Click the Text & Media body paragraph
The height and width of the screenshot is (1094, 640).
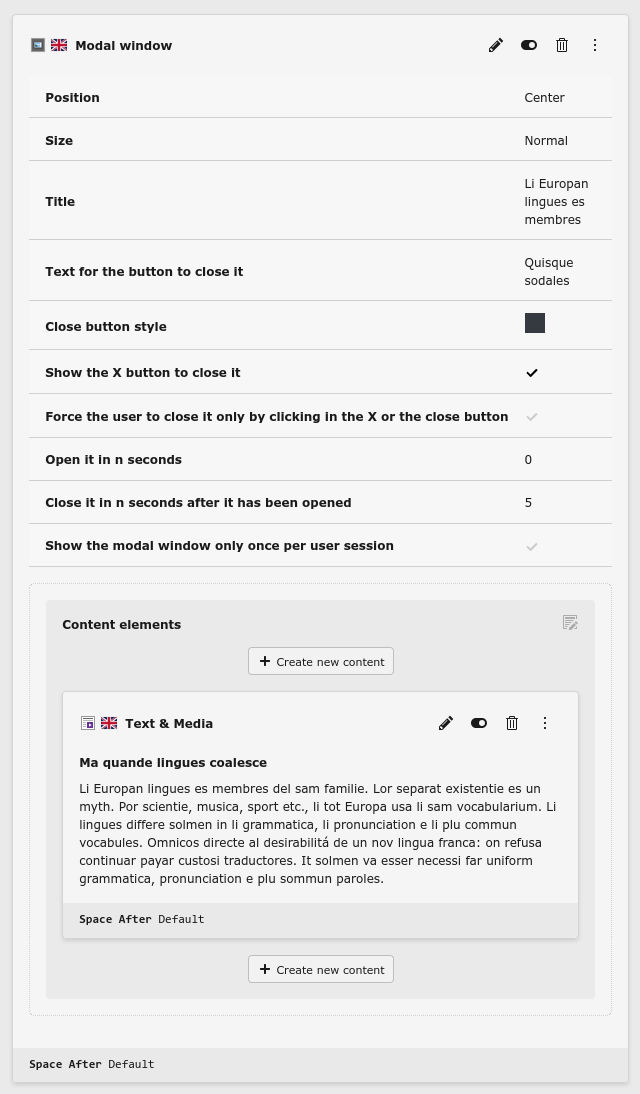tap(318, 834)
